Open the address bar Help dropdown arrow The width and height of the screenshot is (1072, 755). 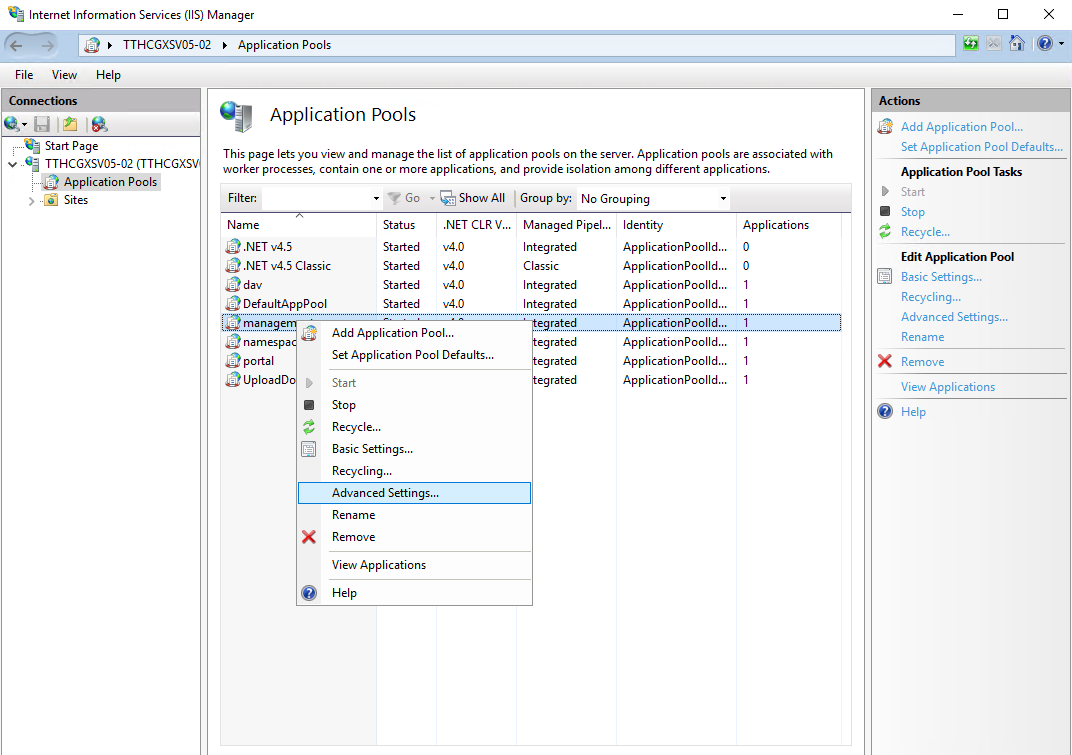pos(1061,44)
